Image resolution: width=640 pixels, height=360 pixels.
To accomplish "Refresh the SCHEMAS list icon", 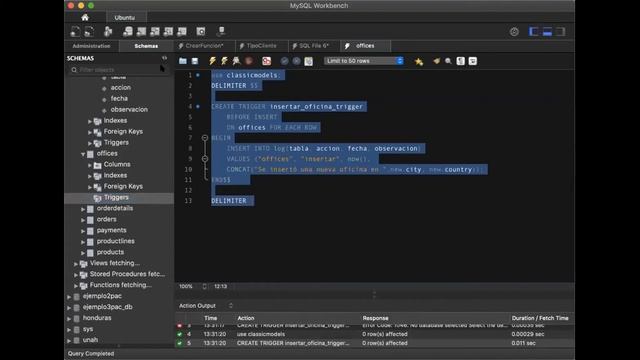I will (x=164, y=58).
